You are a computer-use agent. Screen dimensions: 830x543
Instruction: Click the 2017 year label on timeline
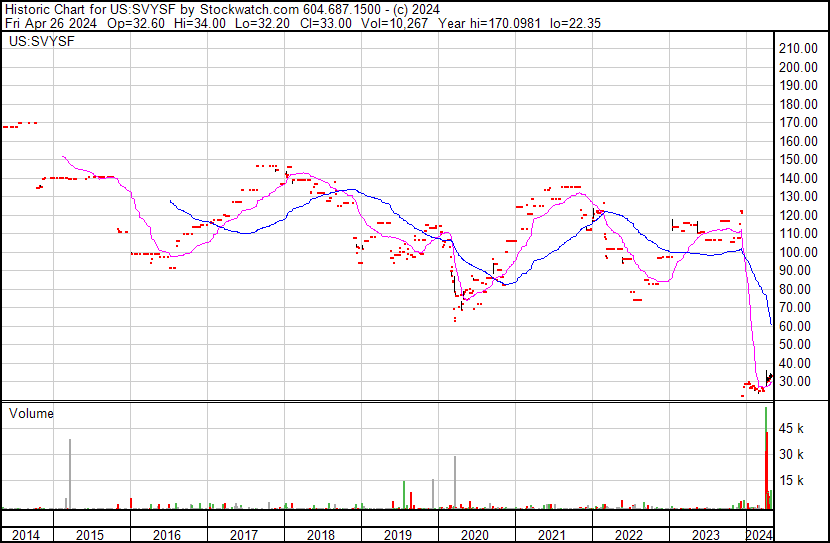pyautogui.click(x=244, y=535)
